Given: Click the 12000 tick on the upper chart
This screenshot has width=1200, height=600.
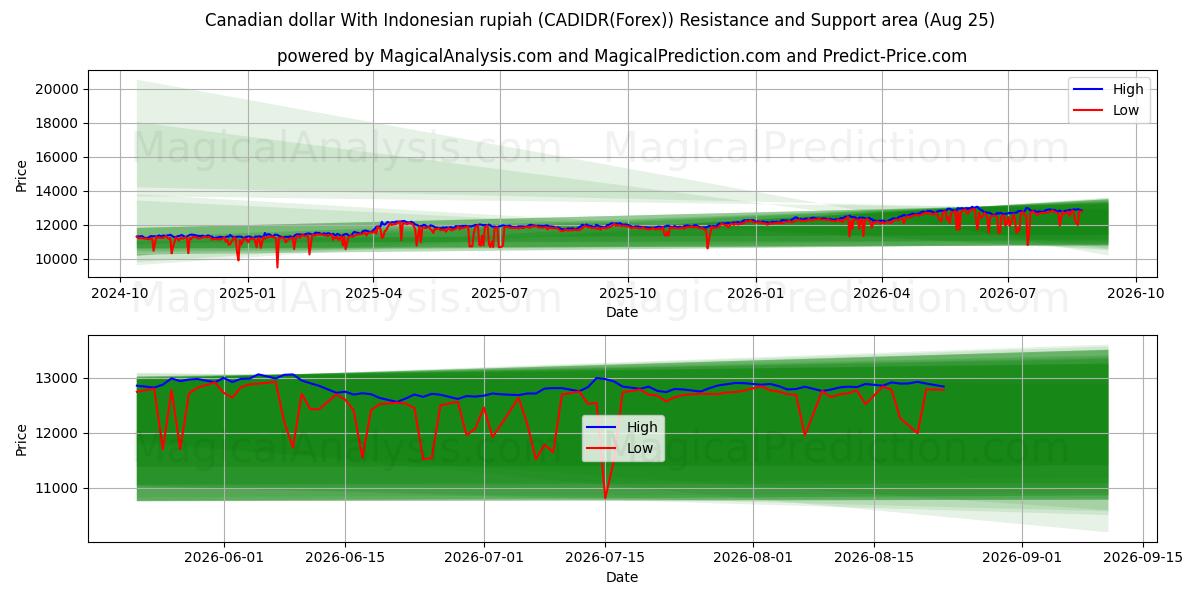Looking at the screenshot, I should [x=59, y=225].
